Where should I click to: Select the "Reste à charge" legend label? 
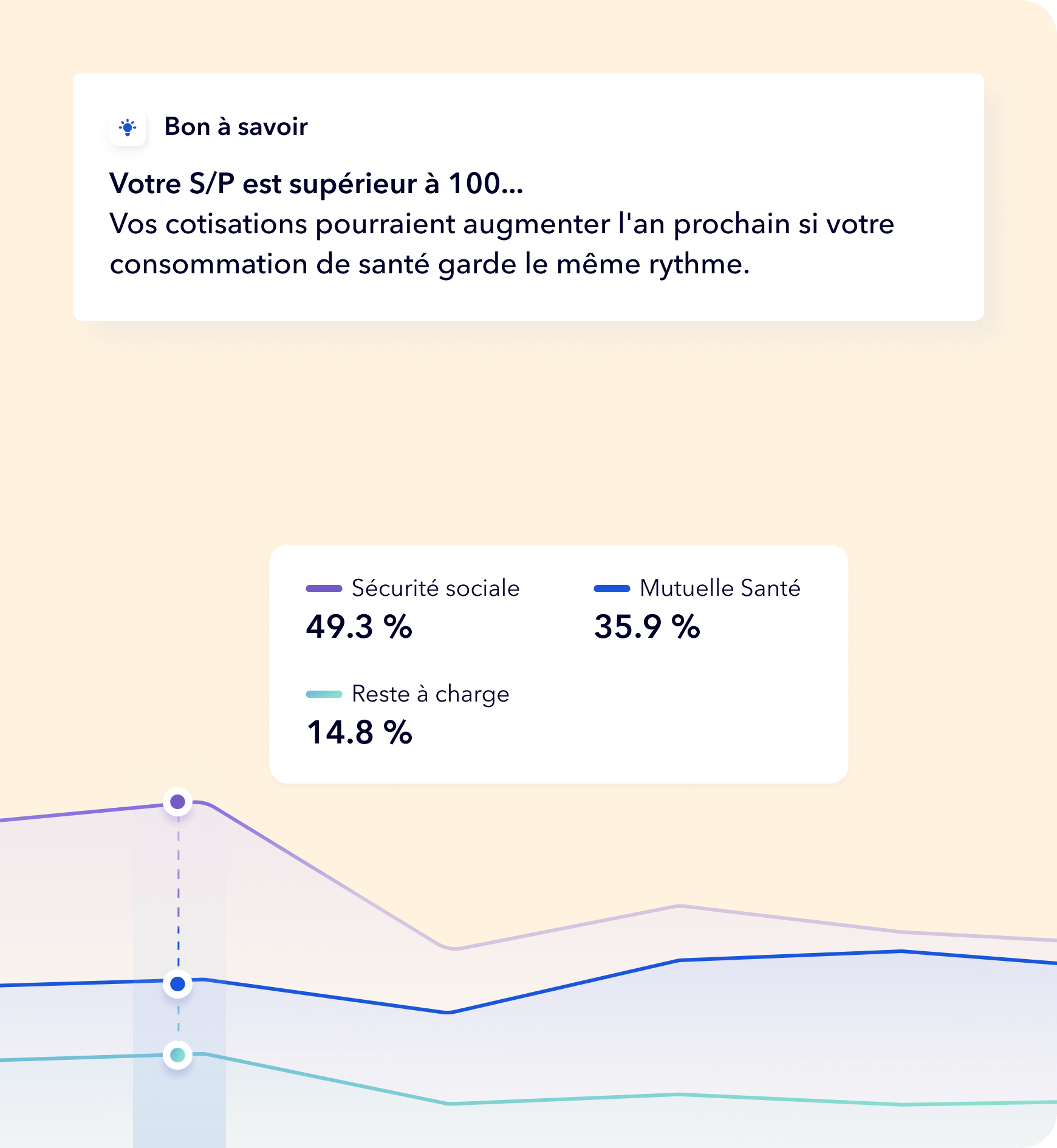[x=430, y=694]
